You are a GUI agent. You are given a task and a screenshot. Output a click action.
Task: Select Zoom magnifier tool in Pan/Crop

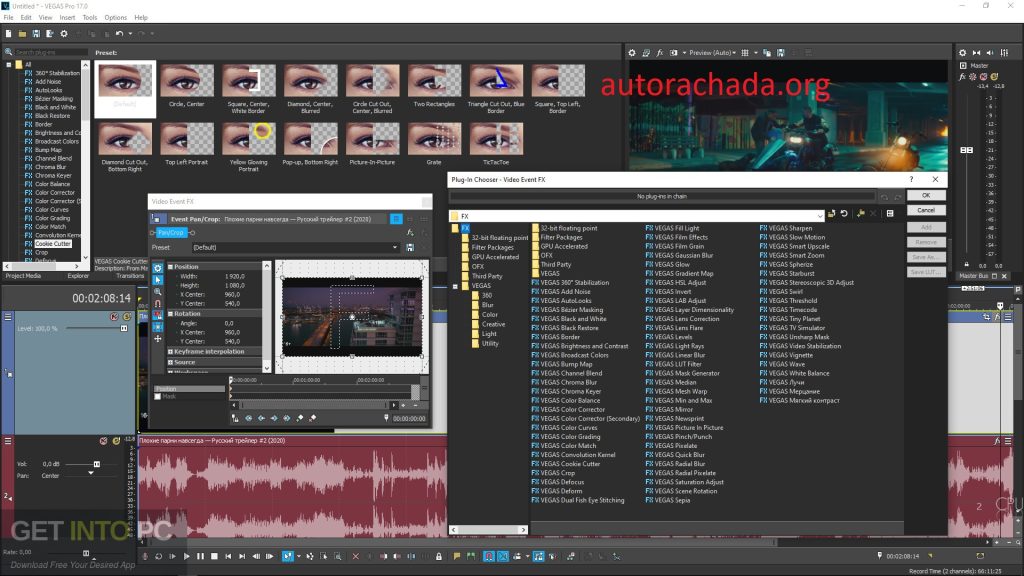point(158,291)
